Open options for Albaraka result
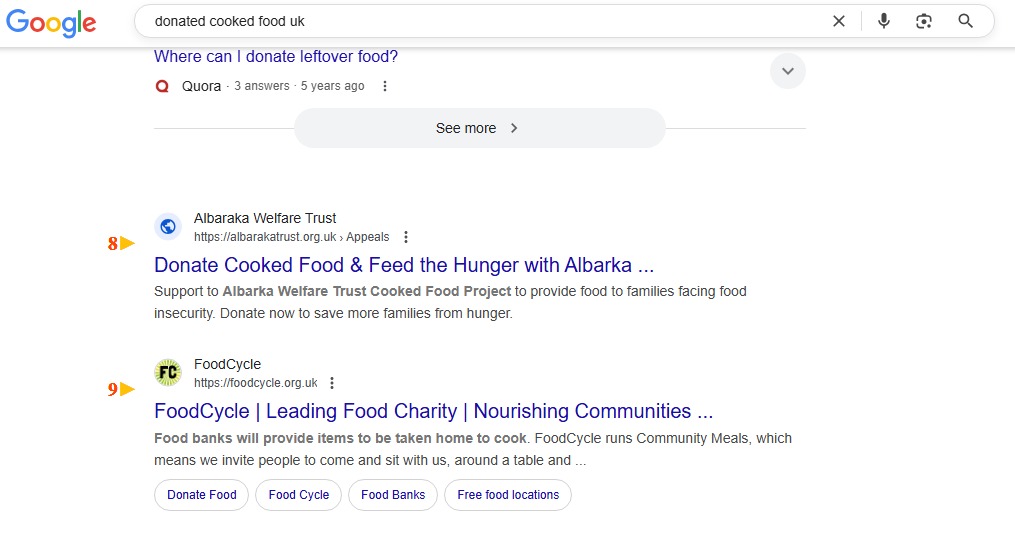 pos(406,237)
